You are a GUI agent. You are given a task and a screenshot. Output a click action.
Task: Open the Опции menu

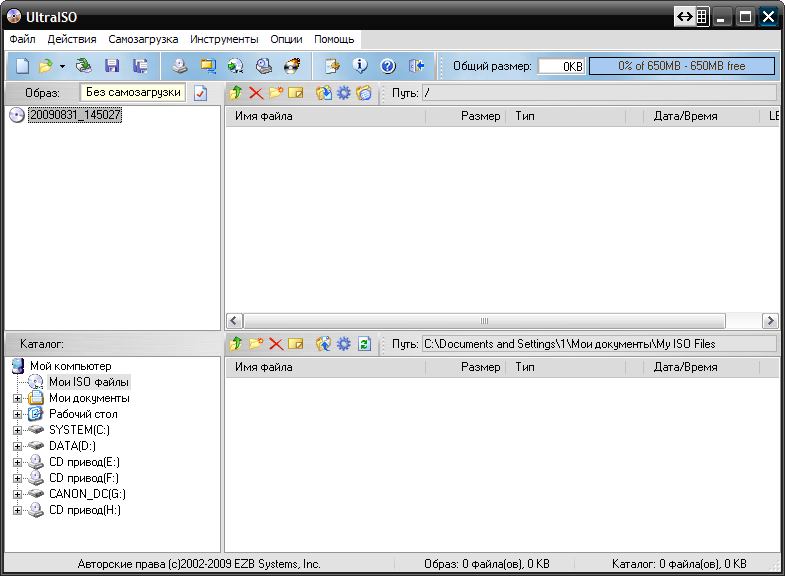point(286,39)
